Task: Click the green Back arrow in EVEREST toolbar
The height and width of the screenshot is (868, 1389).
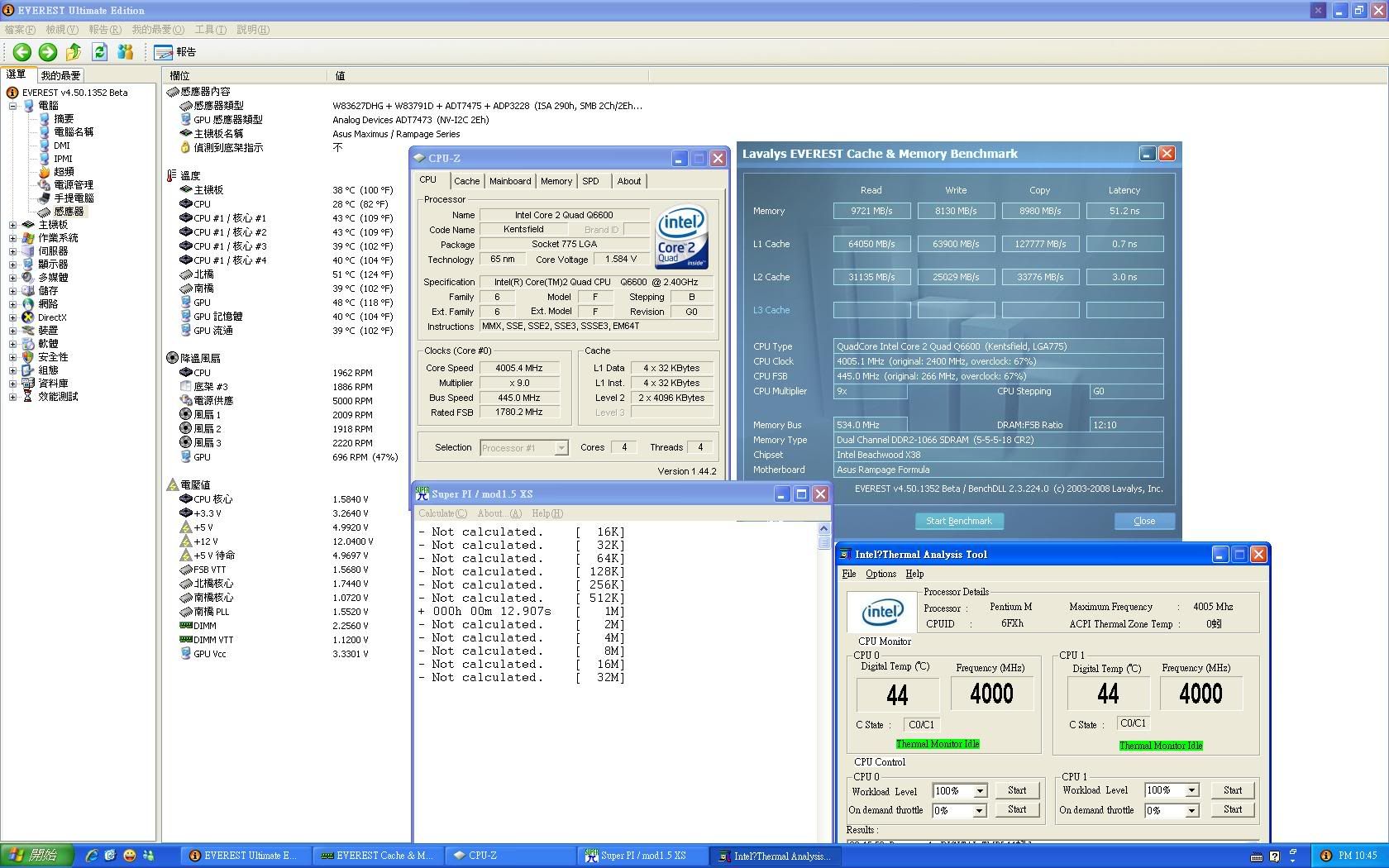Action: pos(22,52)
